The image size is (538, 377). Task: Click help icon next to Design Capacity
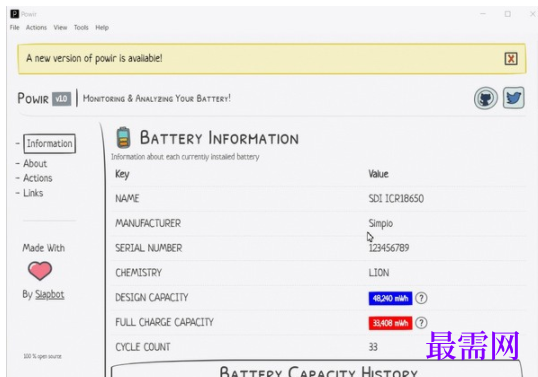tap(421, 298)
